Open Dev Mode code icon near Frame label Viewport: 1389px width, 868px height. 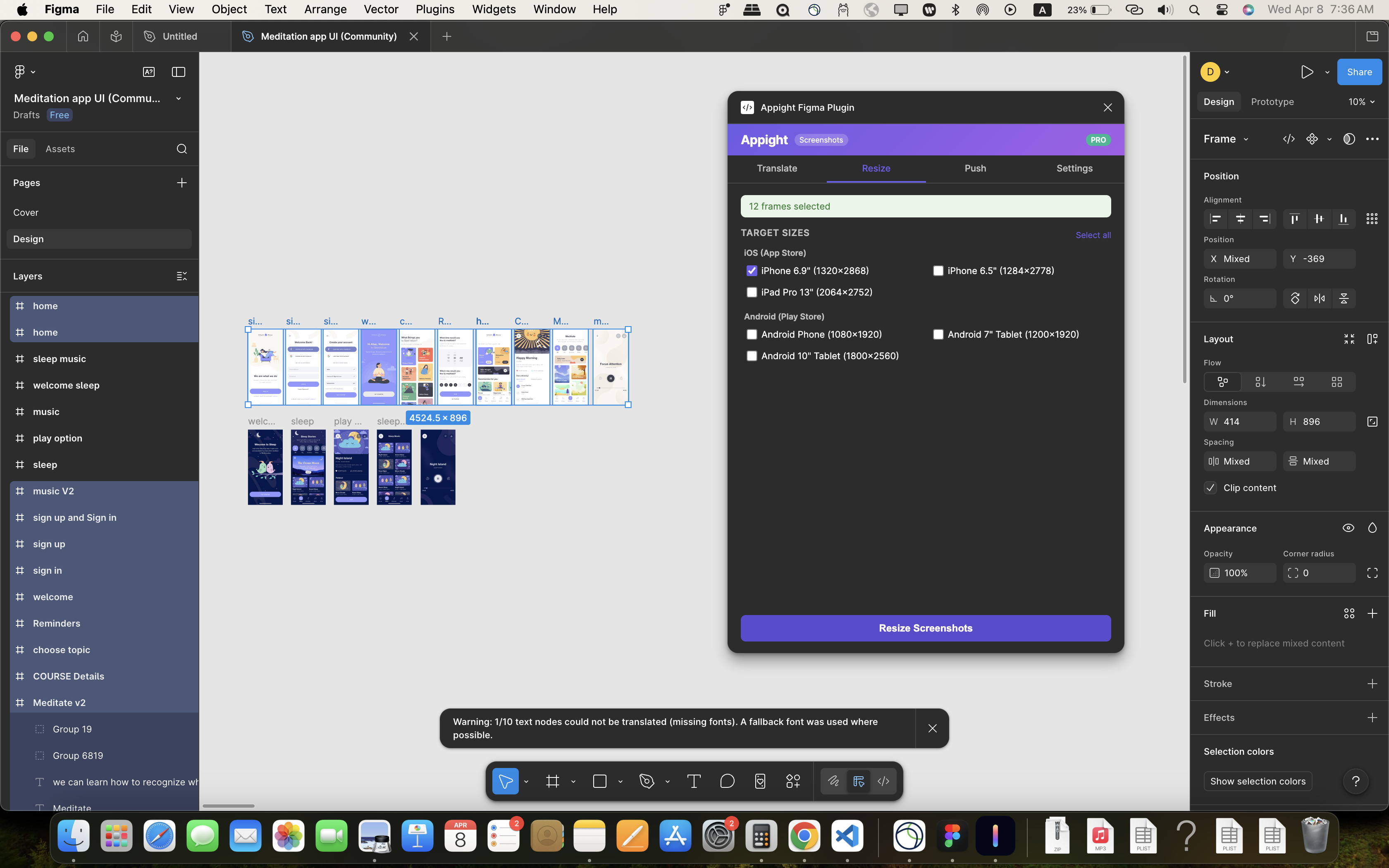(x=1288, y=138)
